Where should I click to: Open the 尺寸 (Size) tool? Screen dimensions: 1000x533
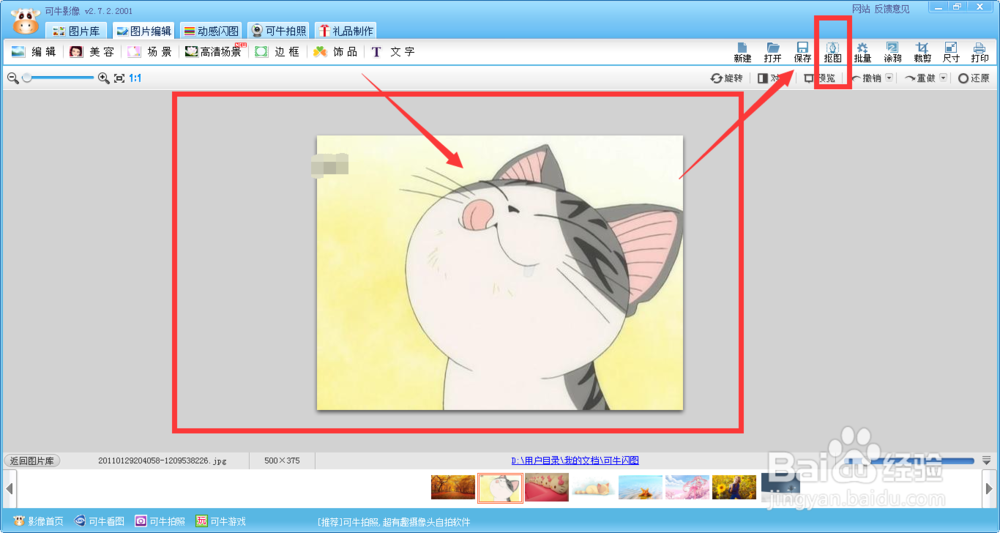point(951,52)
